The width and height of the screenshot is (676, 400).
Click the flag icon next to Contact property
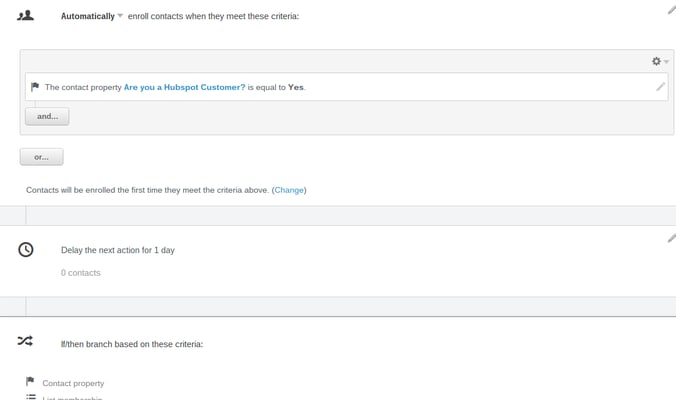31,382
